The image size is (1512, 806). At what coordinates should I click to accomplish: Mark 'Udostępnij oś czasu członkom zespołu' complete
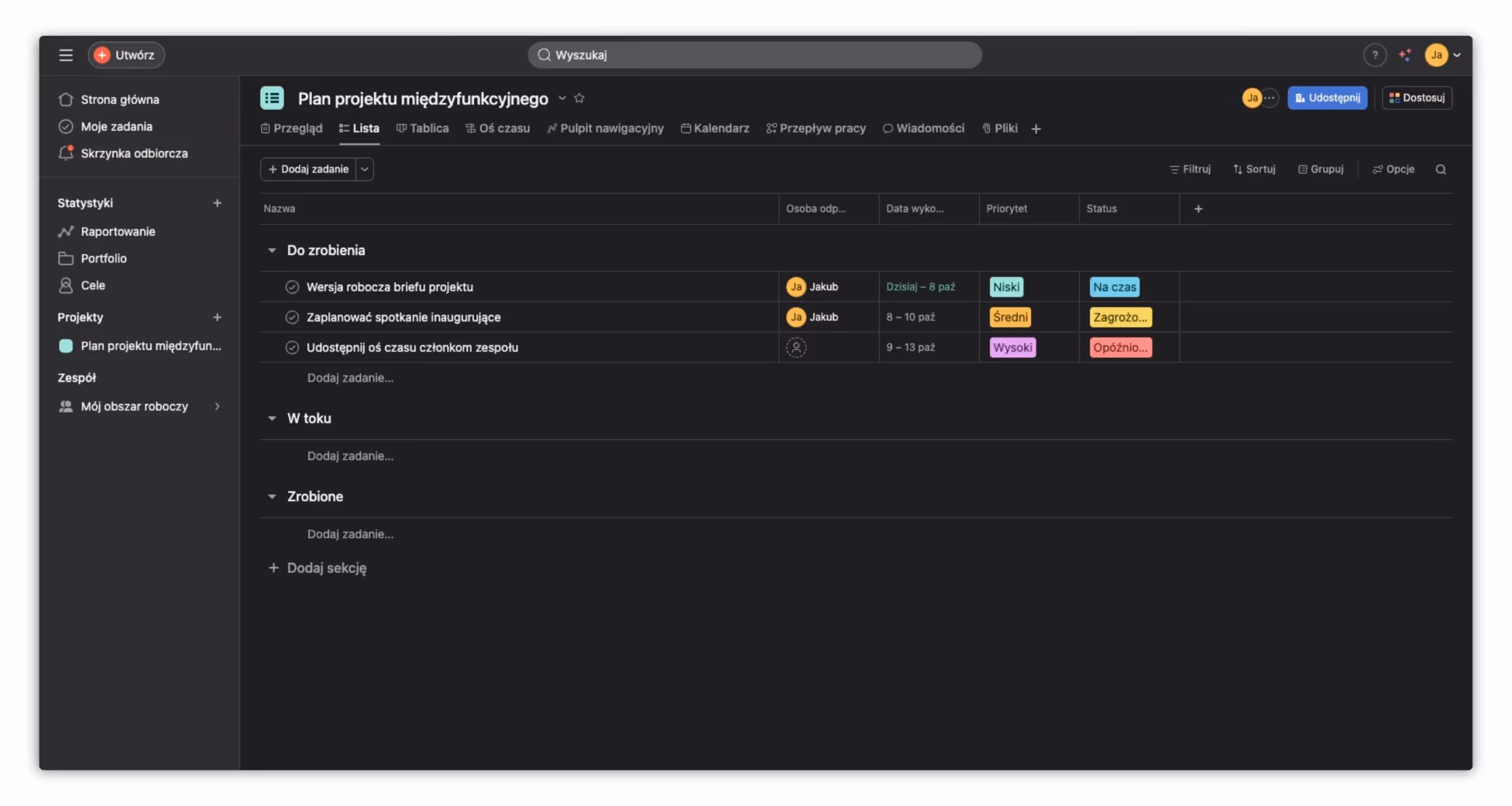click(x=292, y=347)
